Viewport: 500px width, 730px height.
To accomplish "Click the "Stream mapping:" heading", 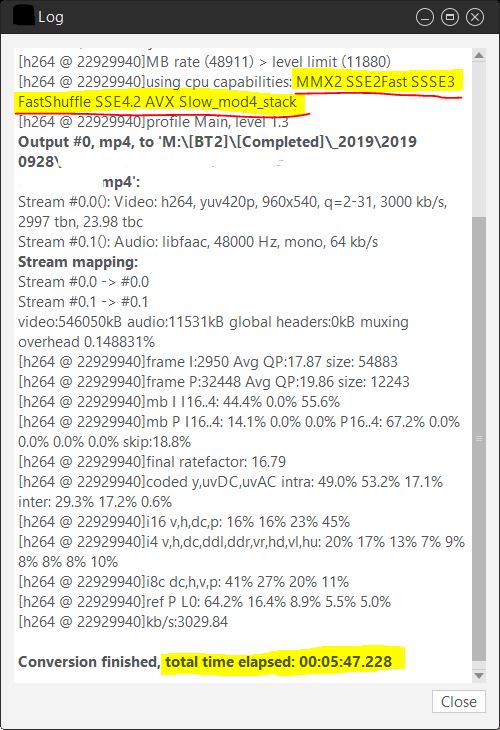I will [x=78, y=262].
